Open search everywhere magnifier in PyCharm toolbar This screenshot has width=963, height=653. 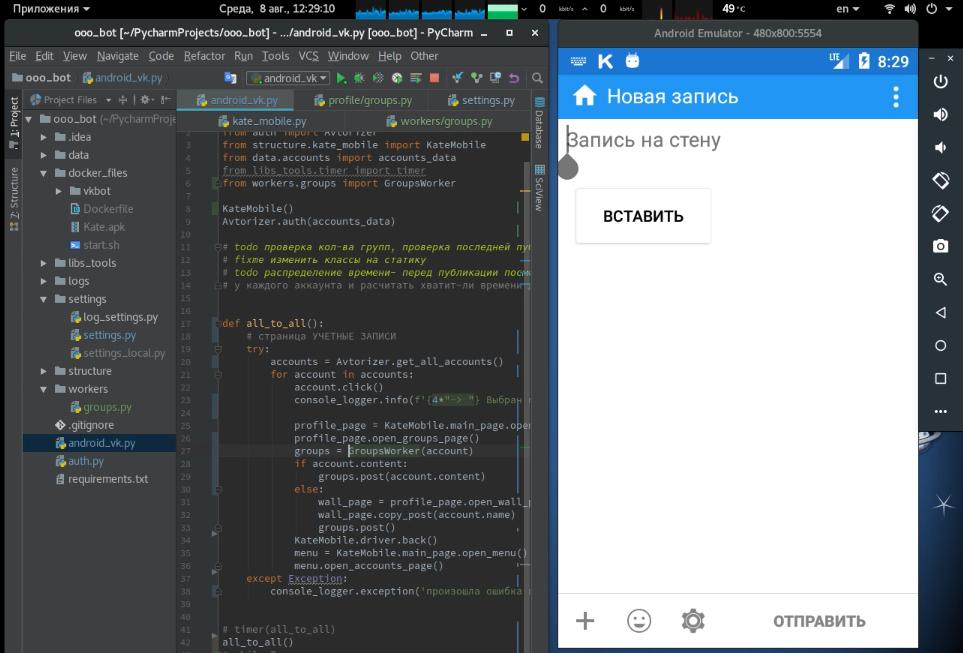537,78
